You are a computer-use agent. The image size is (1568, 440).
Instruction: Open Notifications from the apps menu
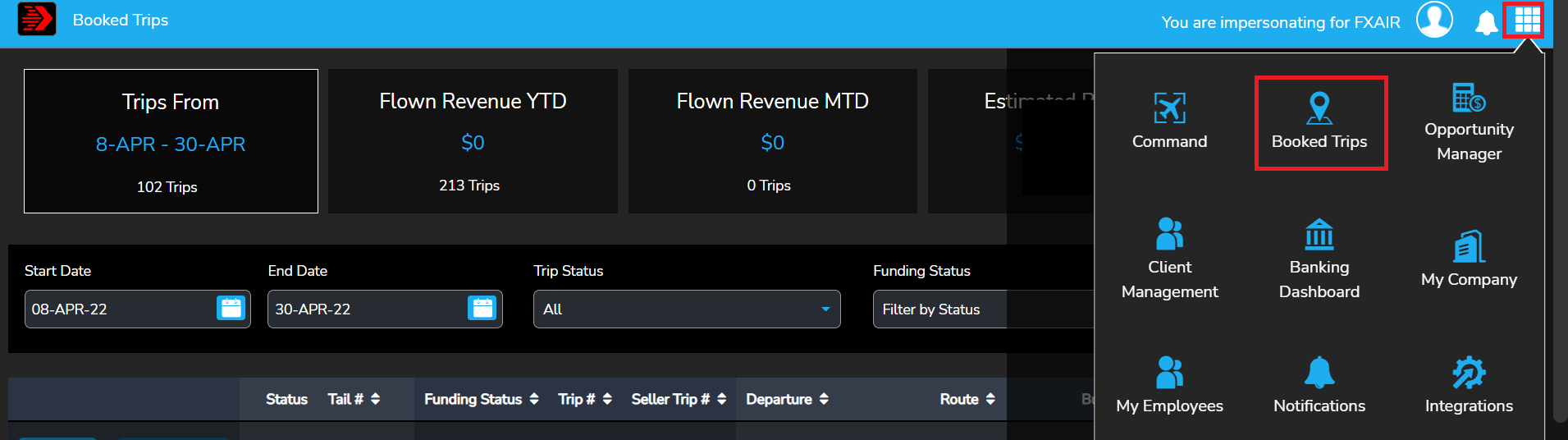pyautogui.click(x=1319, y=384)
